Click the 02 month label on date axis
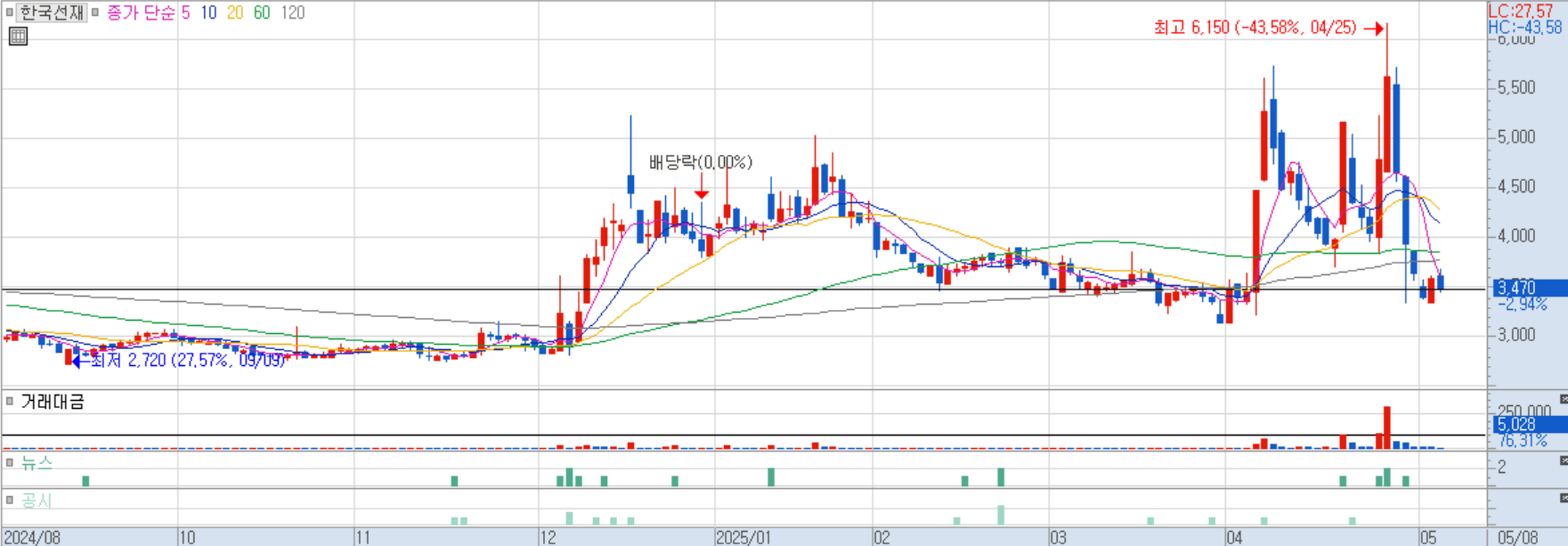The image size is (1568, 546). 881,537
